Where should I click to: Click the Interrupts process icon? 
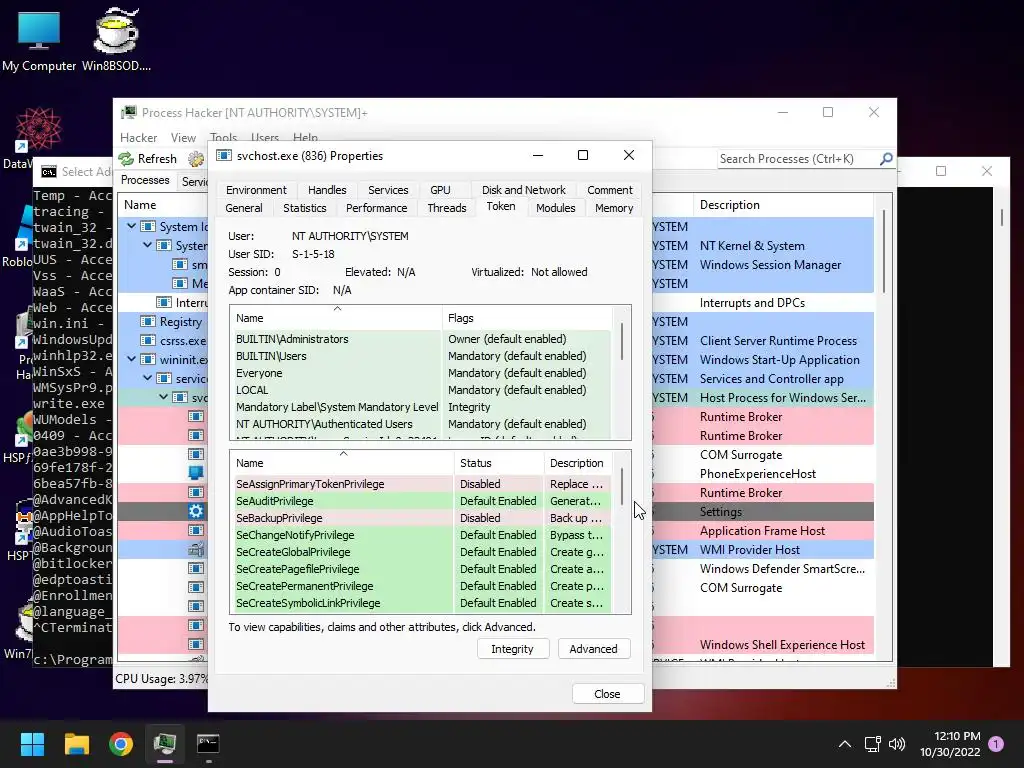point(164,302)
